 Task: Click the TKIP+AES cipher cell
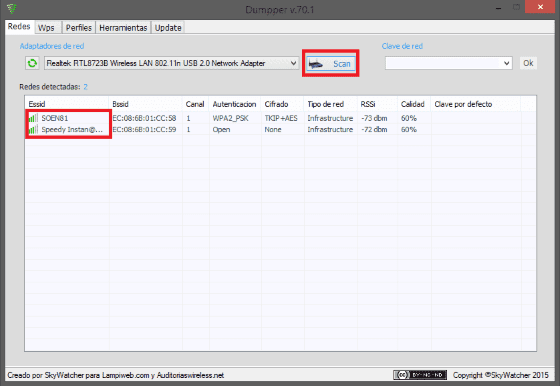coord(281,118)
